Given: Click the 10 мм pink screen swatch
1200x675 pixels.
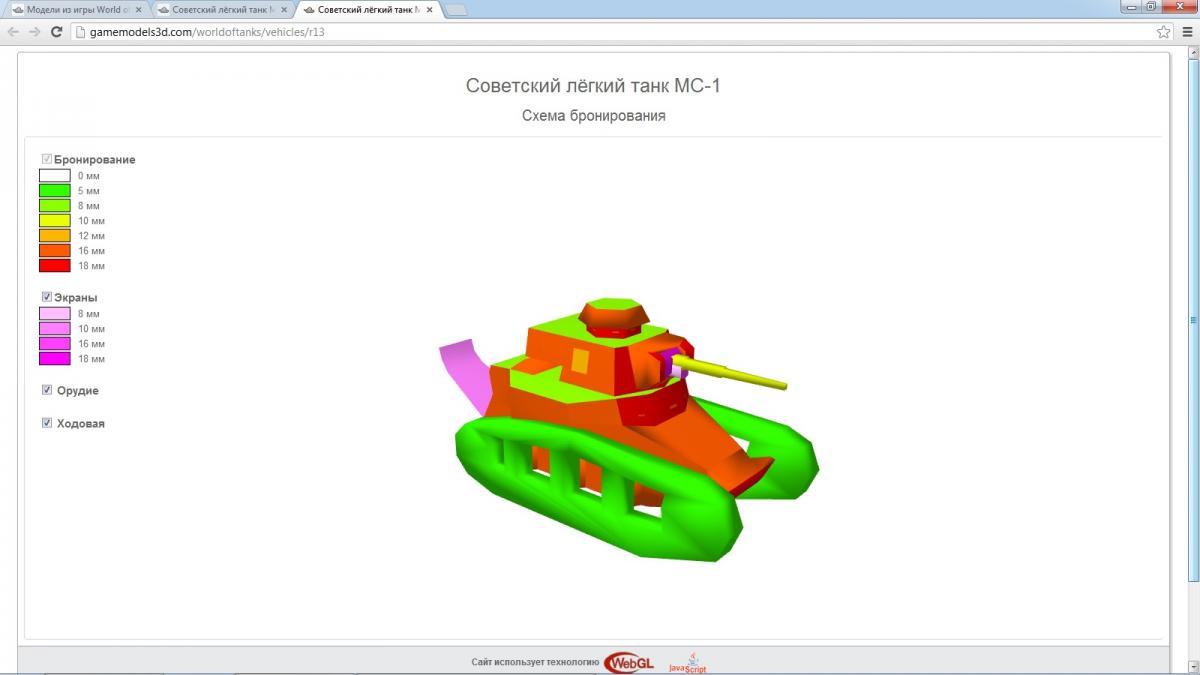Looking at the screenshot, I should click(x=55, y=329).
